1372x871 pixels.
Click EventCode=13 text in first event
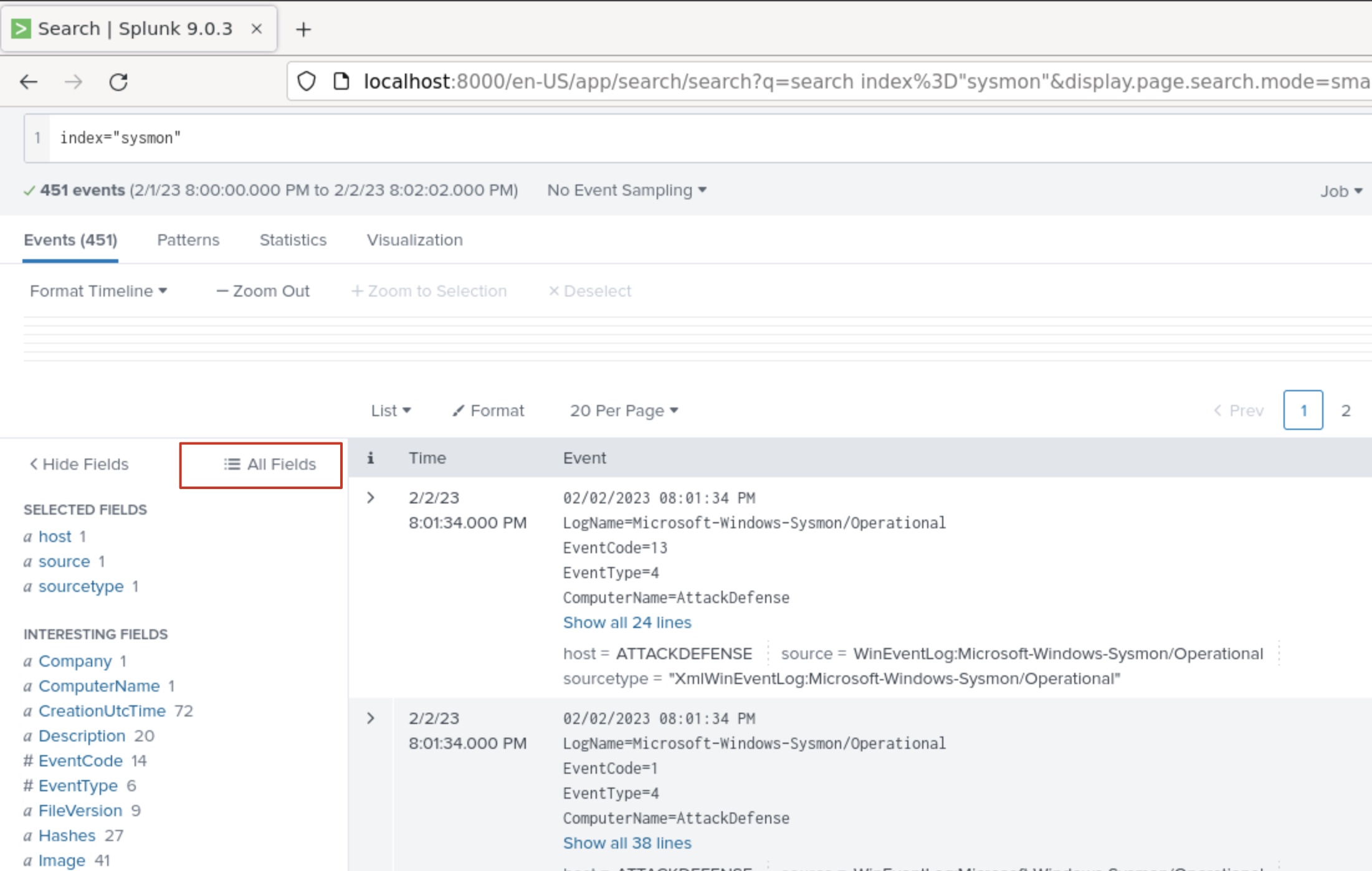(615, 548)
